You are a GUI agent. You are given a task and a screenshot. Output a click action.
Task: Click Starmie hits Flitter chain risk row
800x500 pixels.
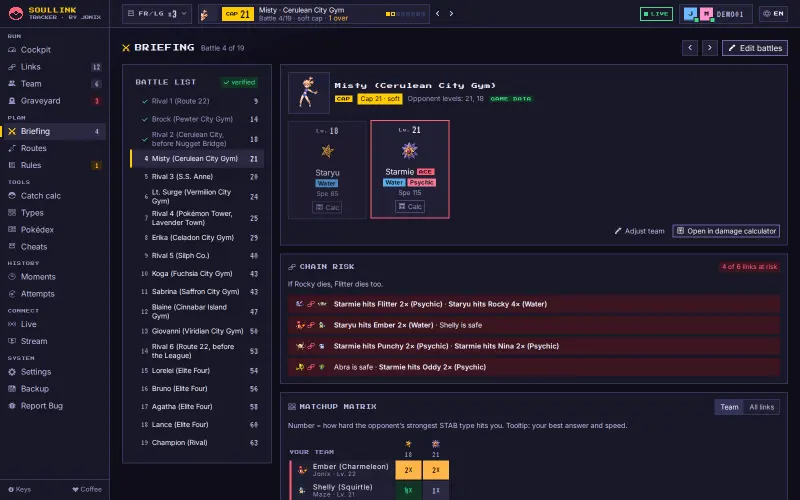point(534,304)
